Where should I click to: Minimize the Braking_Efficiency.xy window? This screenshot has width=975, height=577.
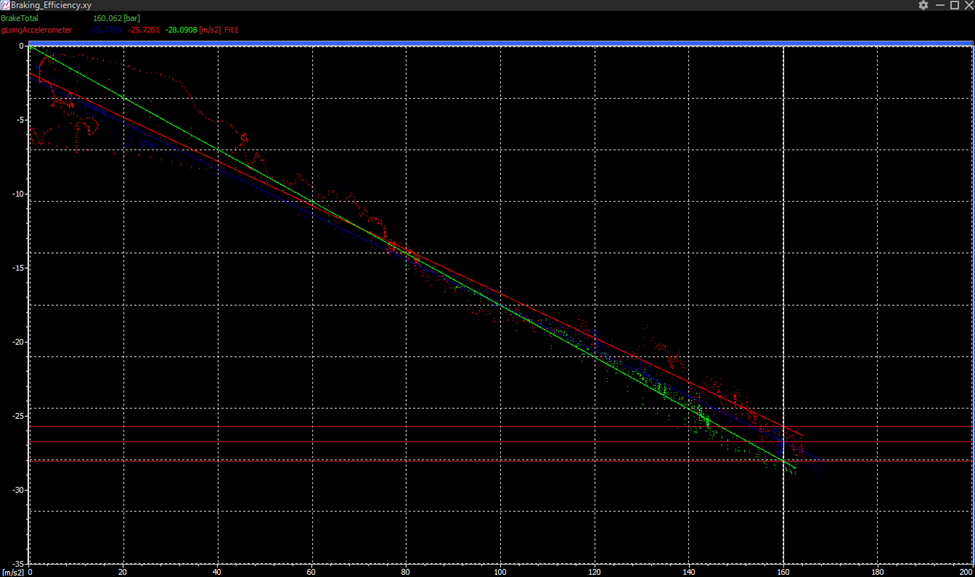click(x=938, y=5)
